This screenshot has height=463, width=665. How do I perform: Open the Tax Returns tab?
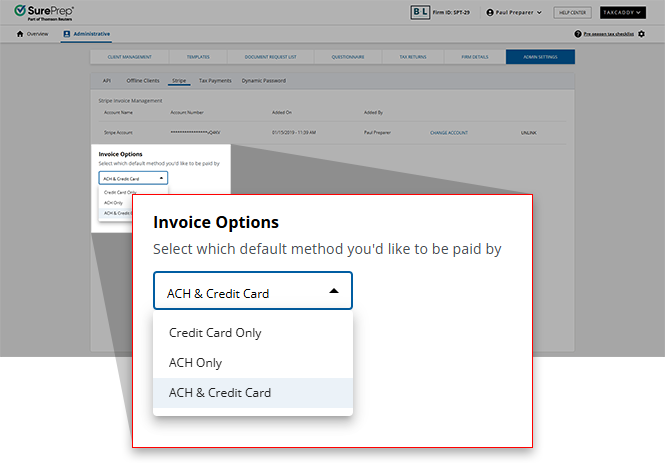(x=413, y=57)
